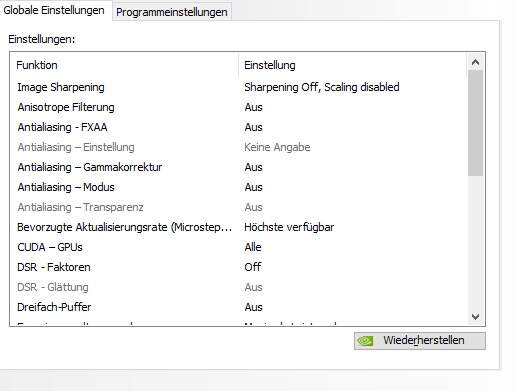Viewport: 516px width, 391px height.
Task: Click the Funktion column header
Action: [125, 65]
